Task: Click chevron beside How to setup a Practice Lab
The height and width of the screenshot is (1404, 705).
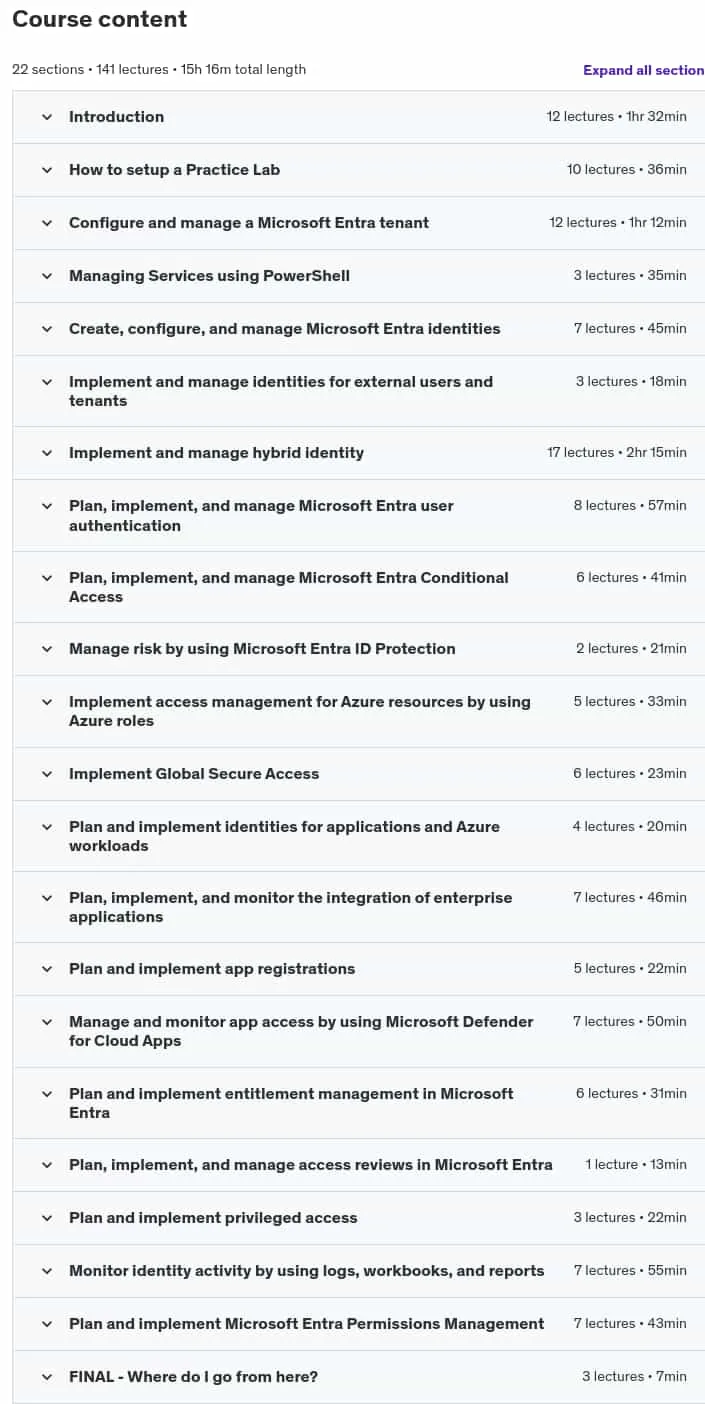Action: pyautogui.click(x=47, y=170)
